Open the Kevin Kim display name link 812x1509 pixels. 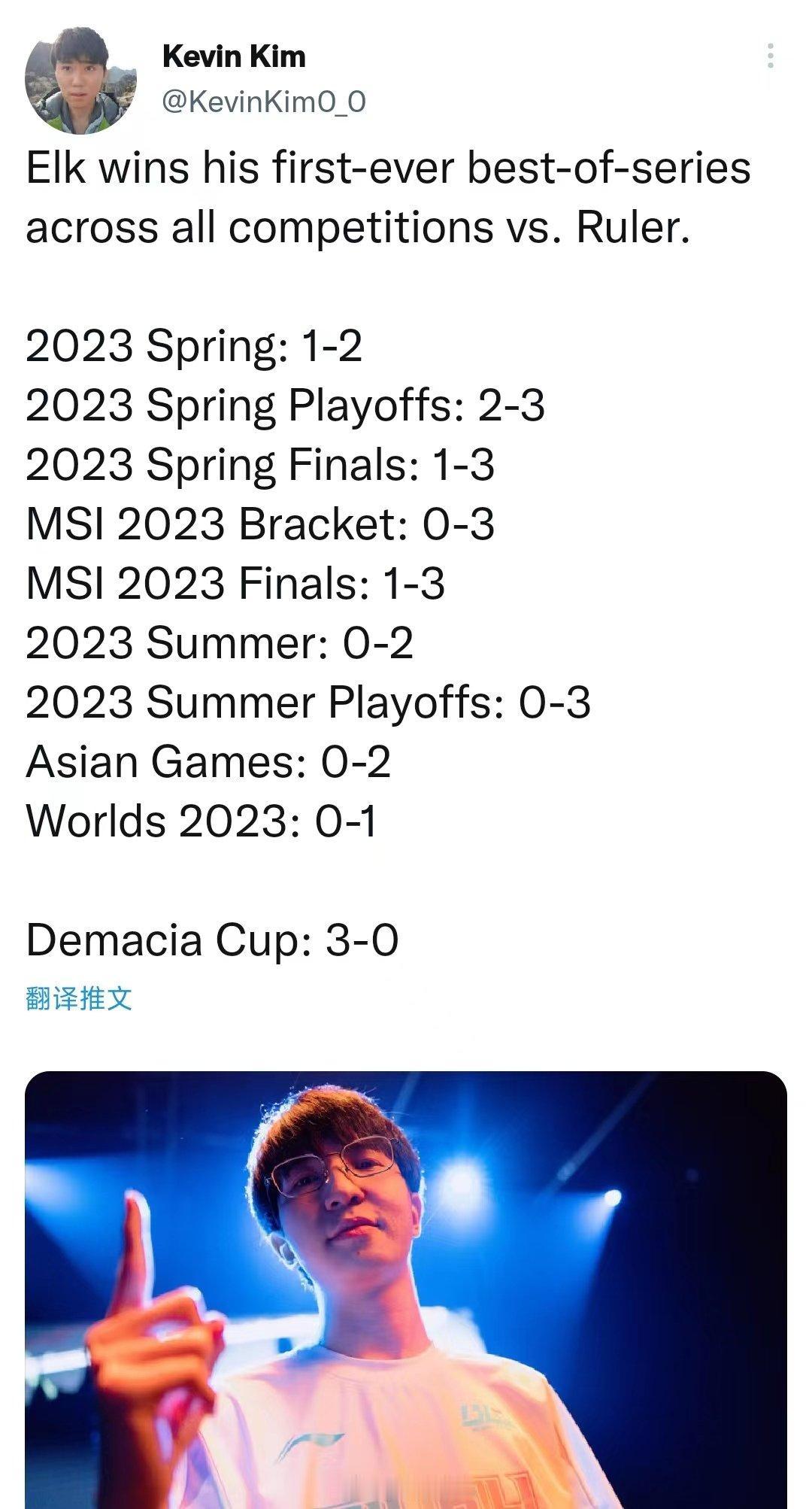click(234, 56)
